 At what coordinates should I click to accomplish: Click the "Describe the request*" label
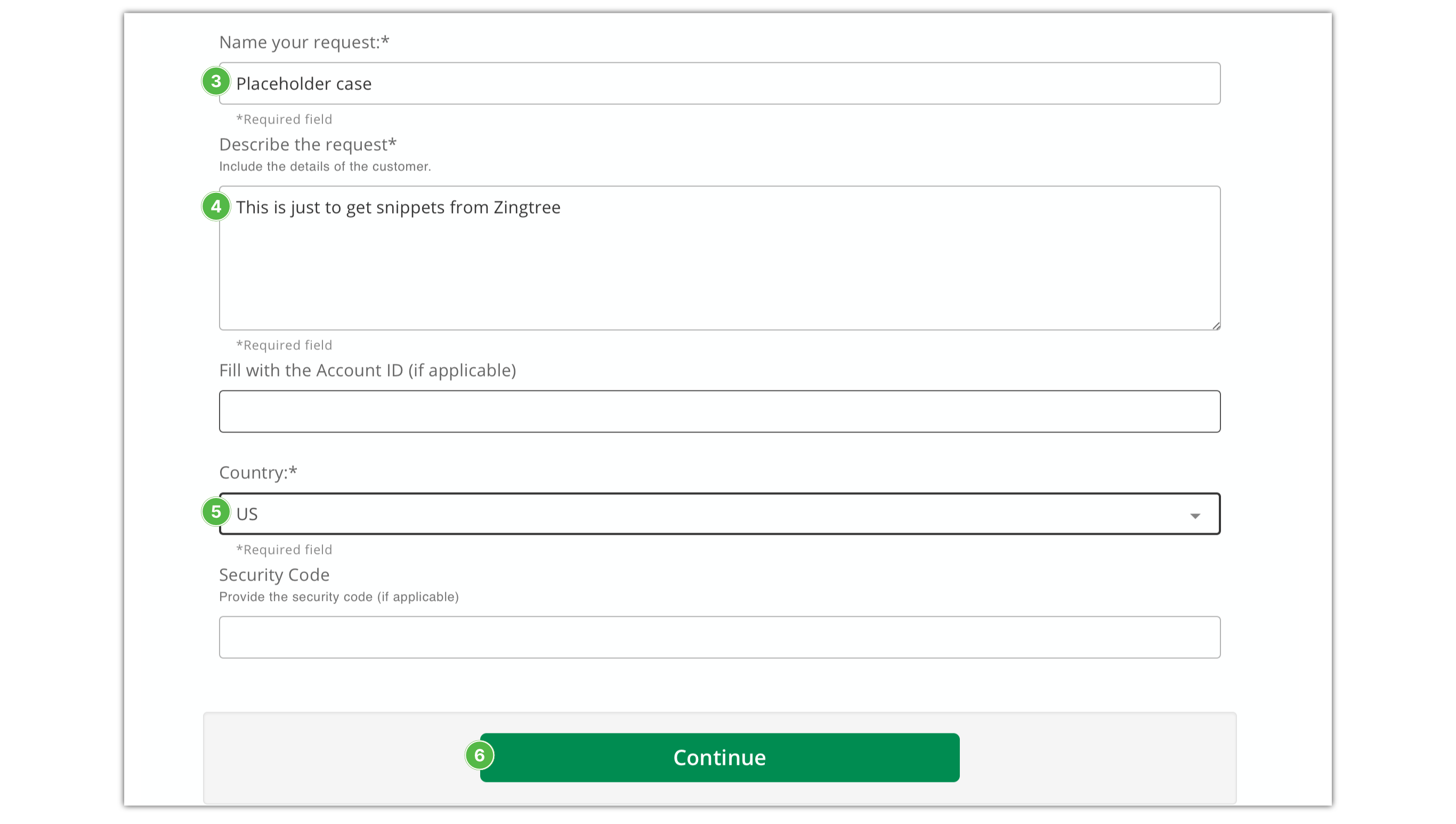pos(308,145)
